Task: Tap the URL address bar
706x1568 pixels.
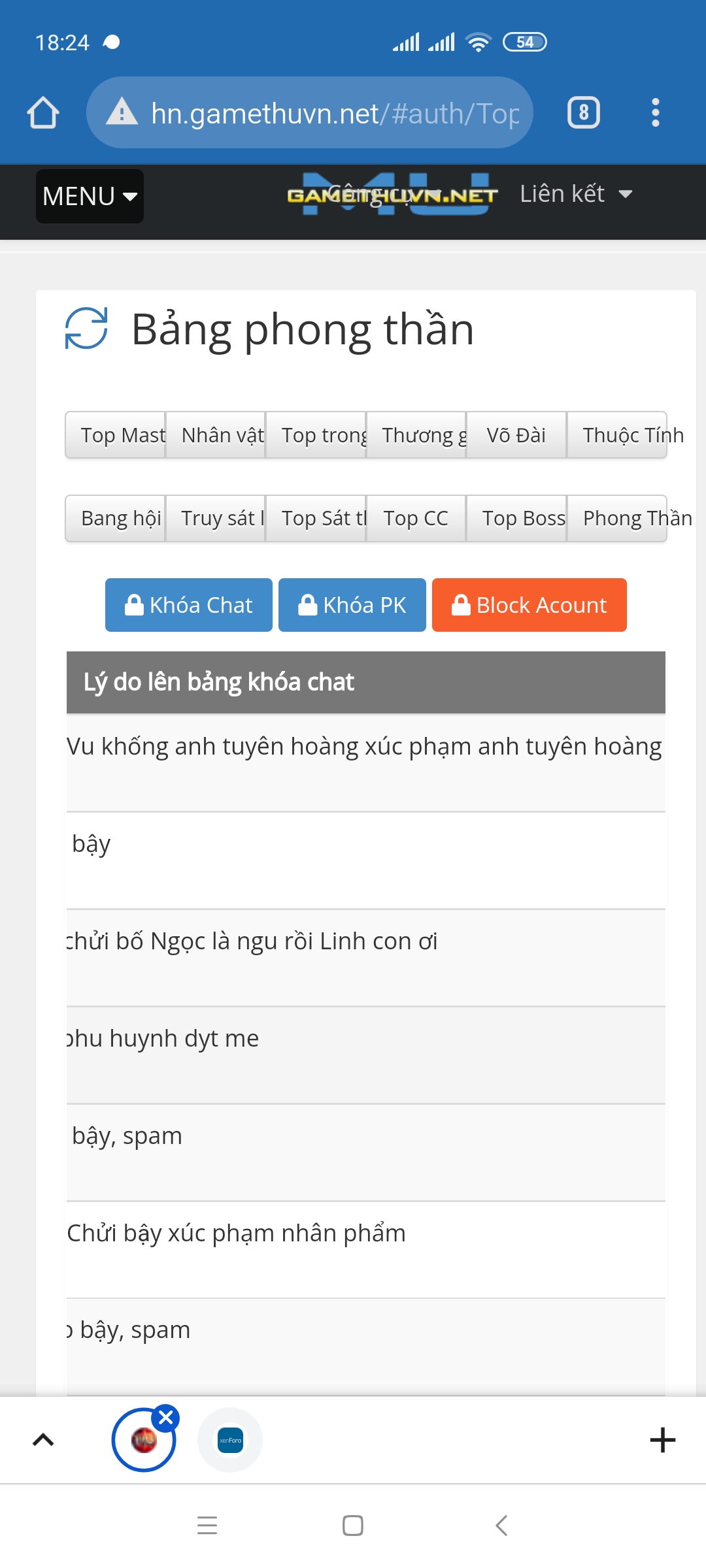Action: click(x=335, y=112)
